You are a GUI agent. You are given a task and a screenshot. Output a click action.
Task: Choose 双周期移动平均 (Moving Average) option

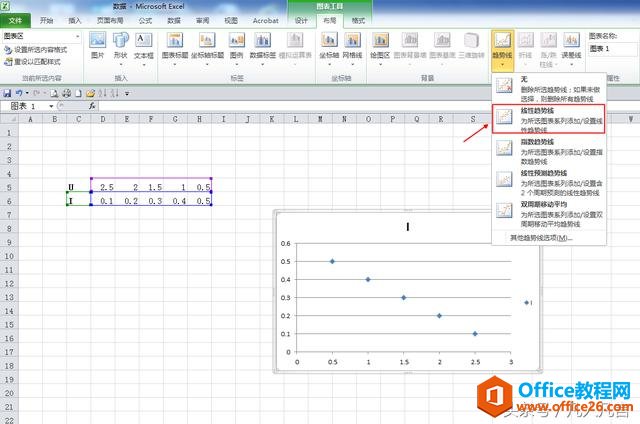(x=549, y=214)
